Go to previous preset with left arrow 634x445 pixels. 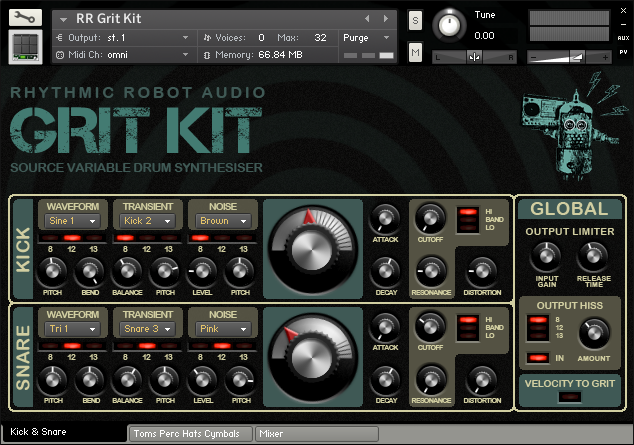click(x=367, y=19)
